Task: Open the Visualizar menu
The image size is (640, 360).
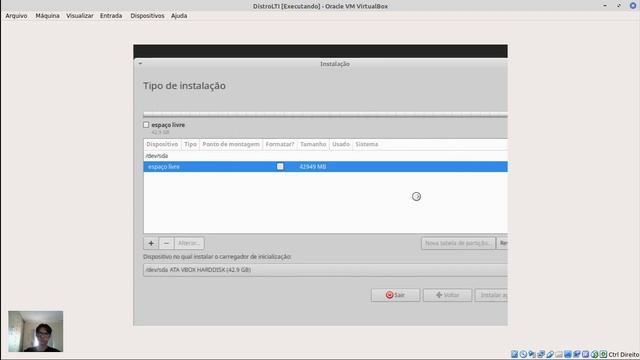Action: [x=80, y=16]
